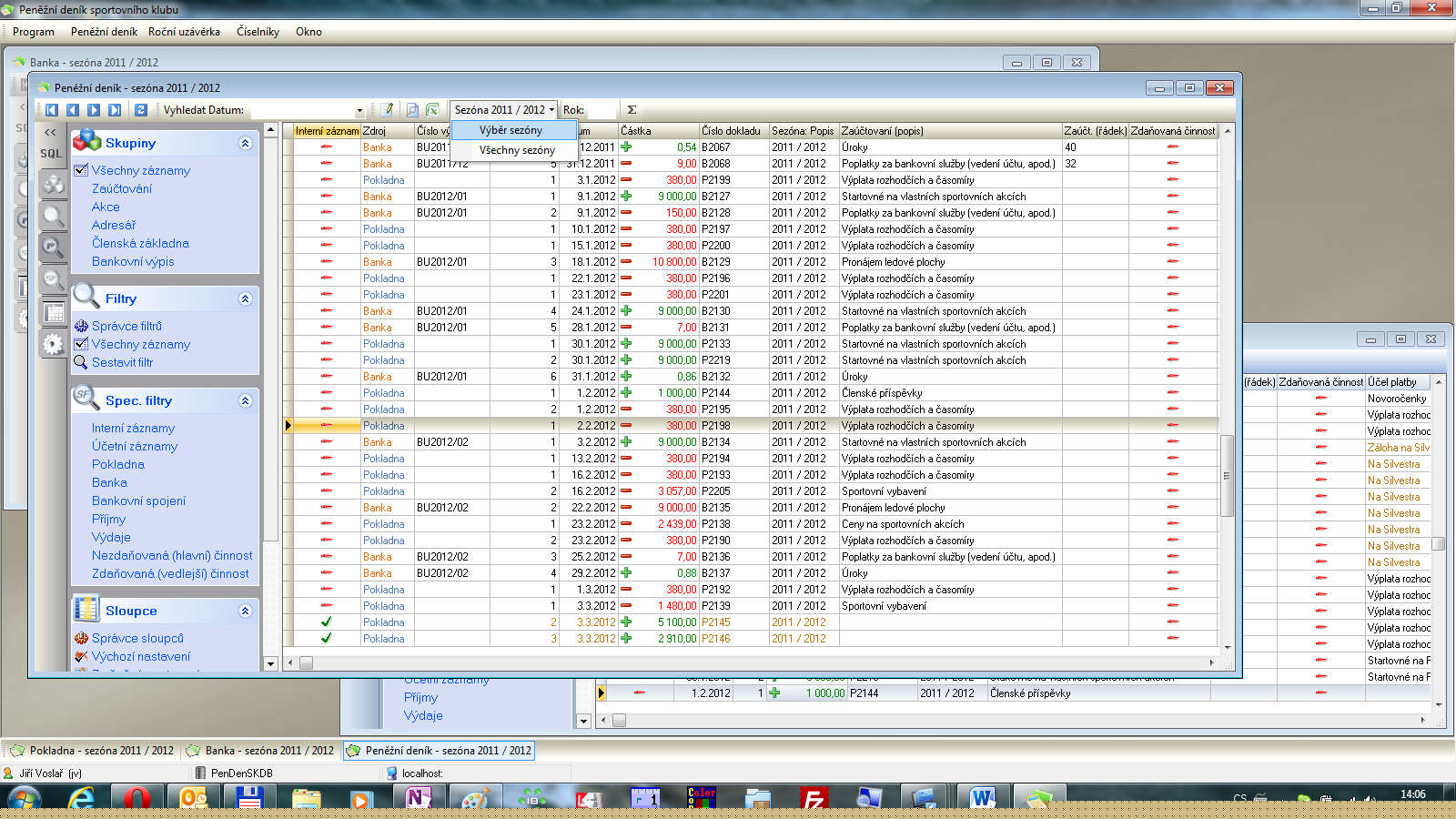Click the refresh data icon in the toolbar
The height and width of the screenshot is (819, 1456).
[x=141, y=110]
